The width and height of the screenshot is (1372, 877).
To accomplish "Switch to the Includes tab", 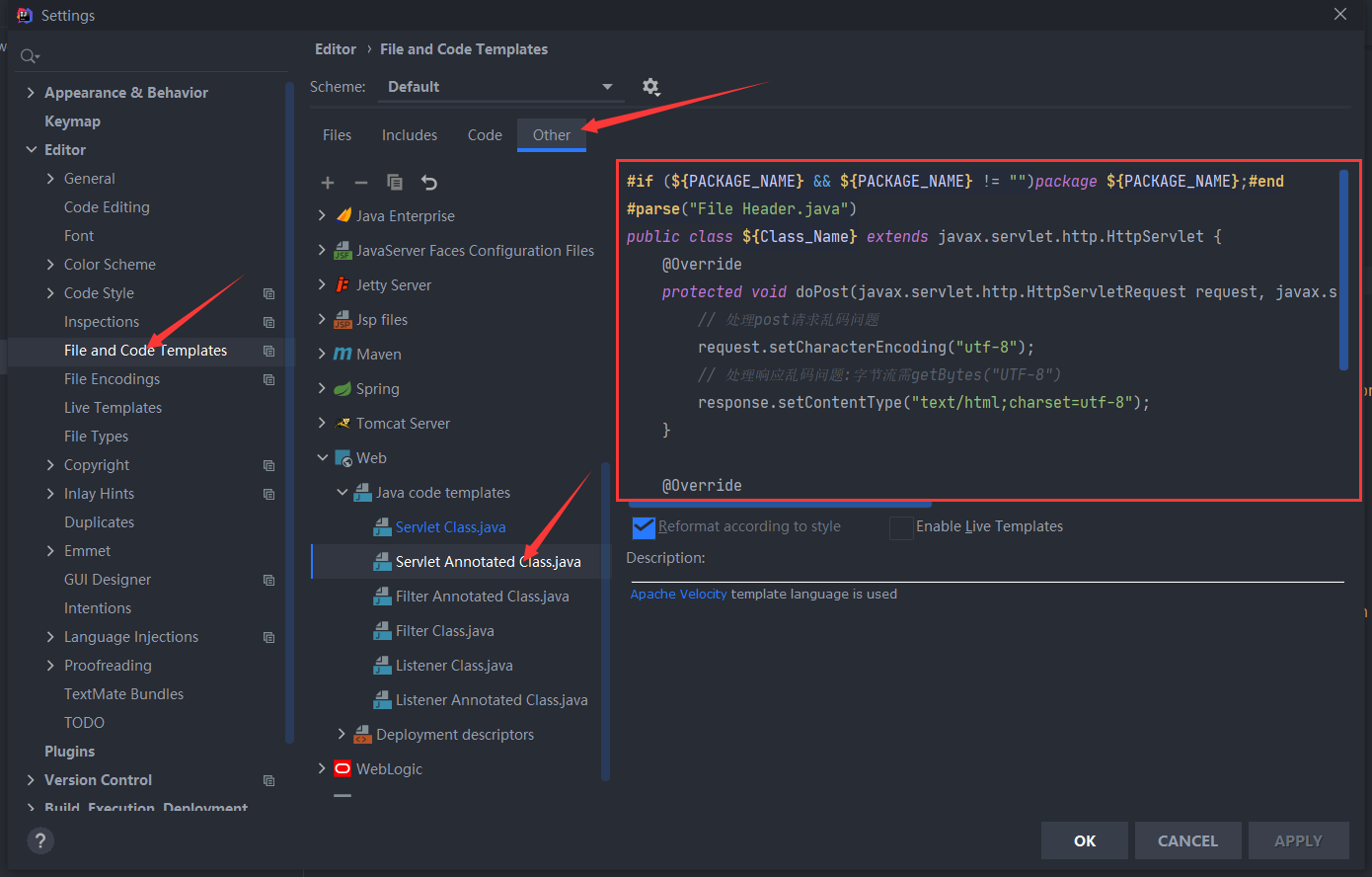I will [410, 135].
